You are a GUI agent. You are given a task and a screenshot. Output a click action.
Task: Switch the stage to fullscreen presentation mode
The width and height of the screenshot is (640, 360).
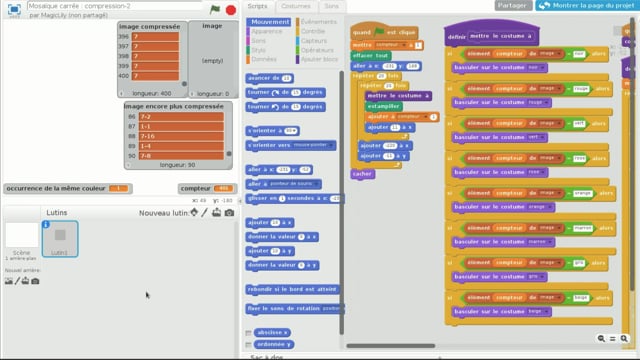click(14, 9)
